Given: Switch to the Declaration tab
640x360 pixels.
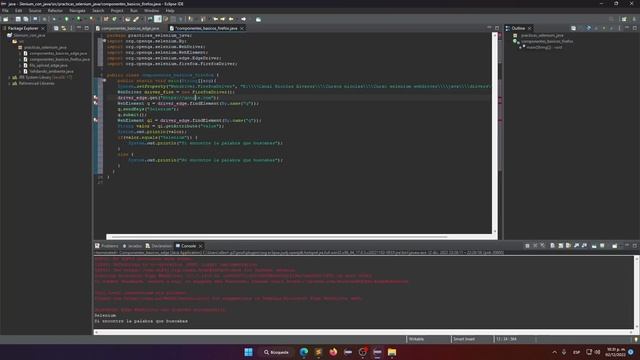Looking at the screenshot, I should click(158, 246).
